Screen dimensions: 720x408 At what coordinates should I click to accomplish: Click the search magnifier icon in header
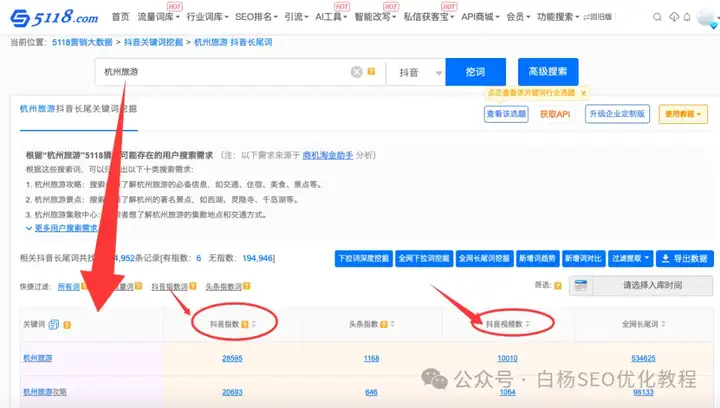pos(657,17)
